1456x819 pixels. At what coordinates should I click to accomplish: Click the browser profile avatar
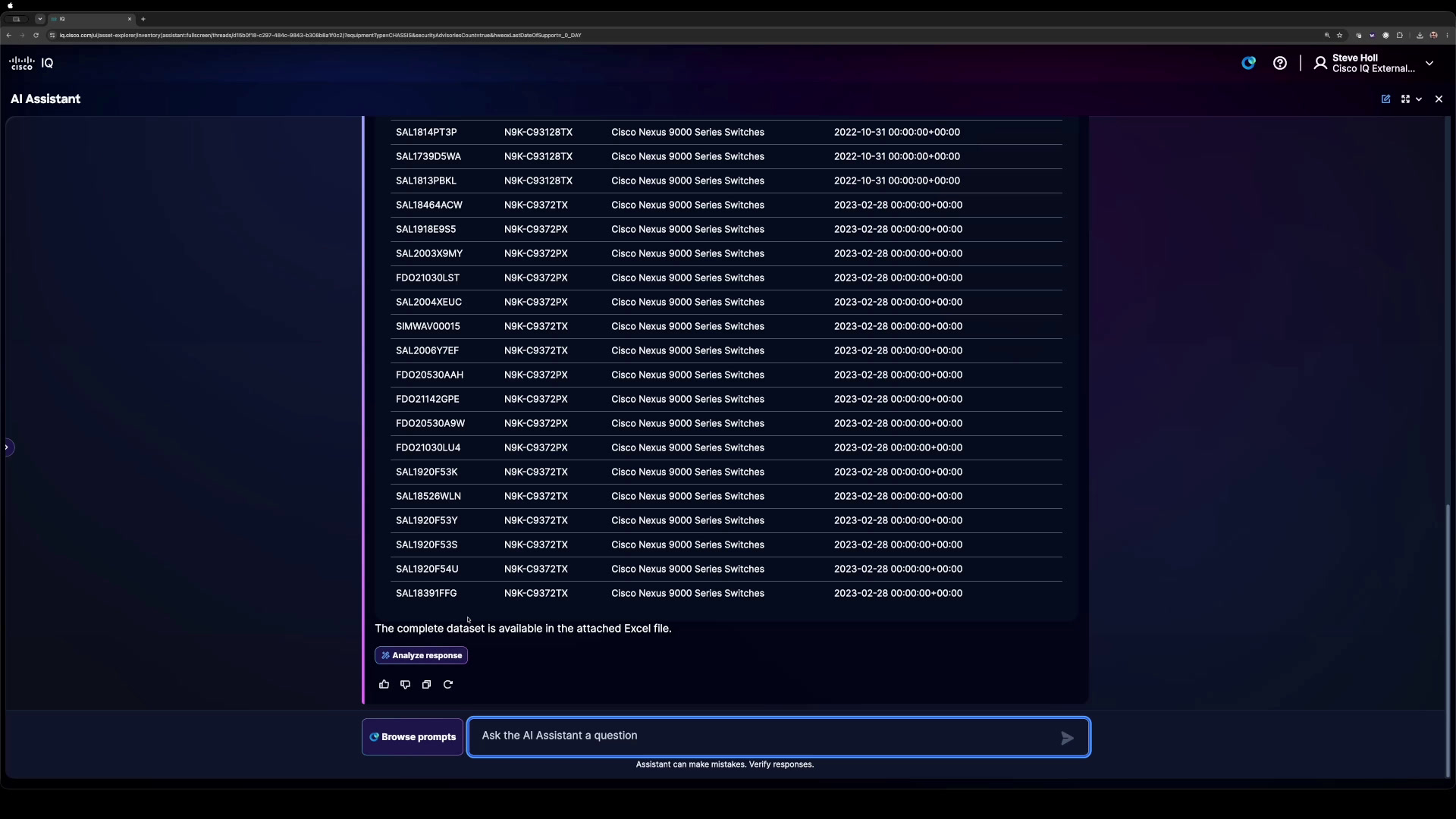[x=1433, y=35]
